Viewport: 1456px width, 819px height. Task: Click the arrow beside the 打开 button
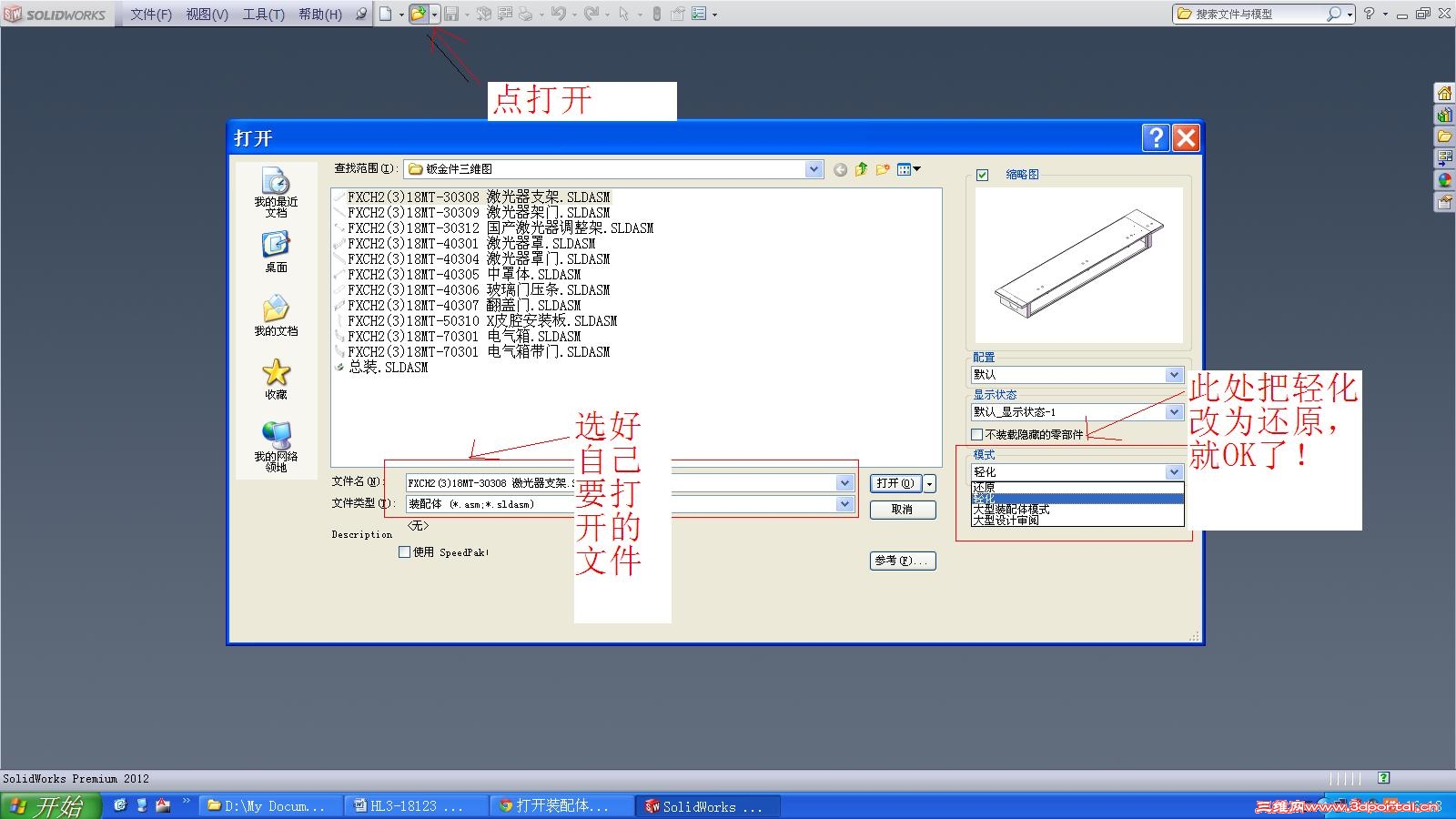point(929,484)
